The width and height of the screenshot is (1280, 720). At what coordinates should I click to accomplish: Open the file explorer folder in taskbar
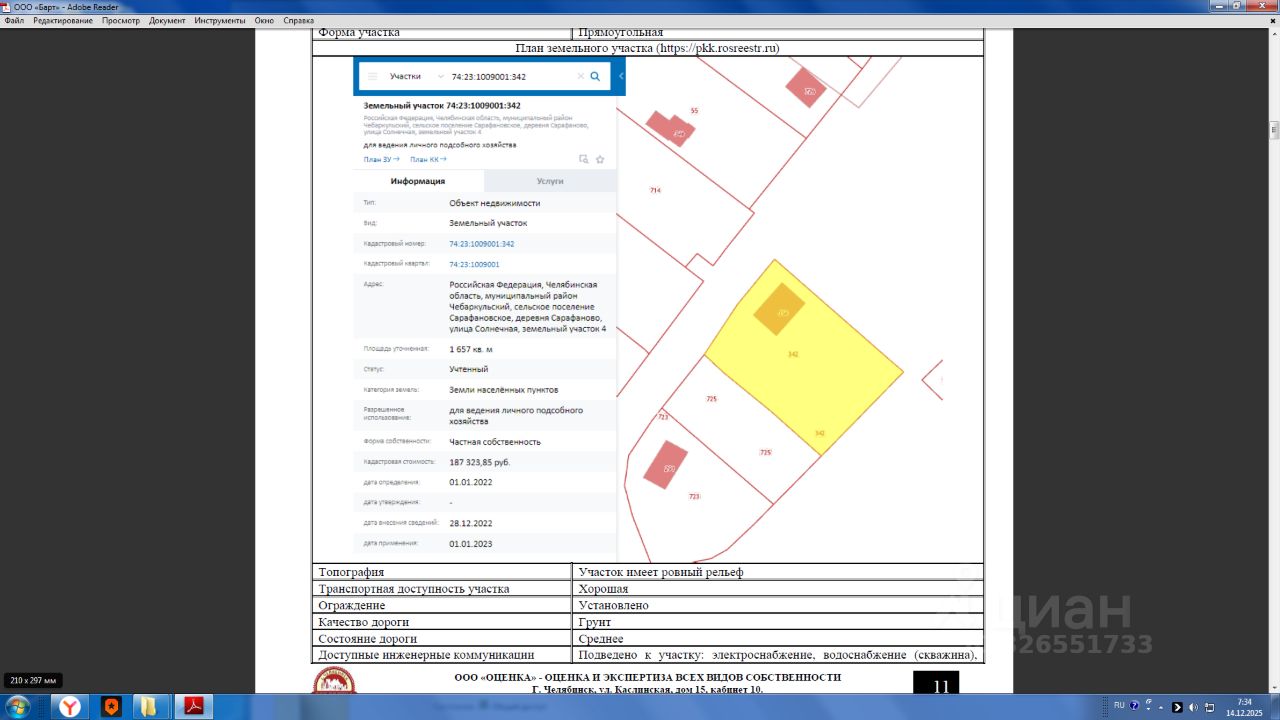pos(149,707)
